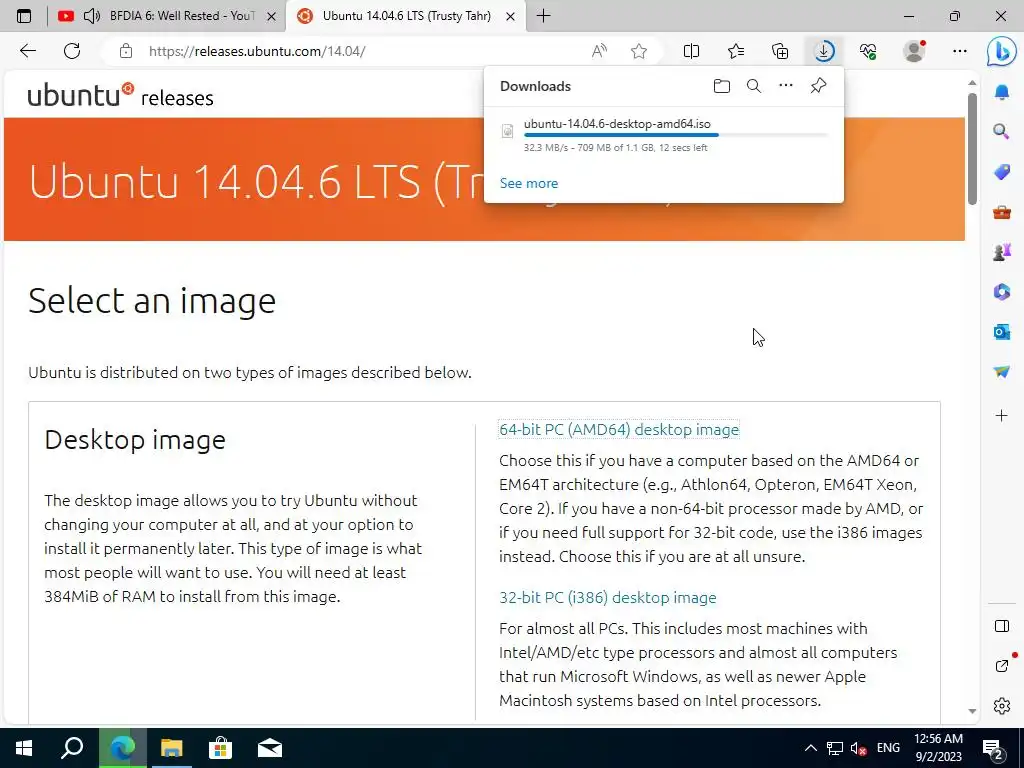Screen dimensions: 1024x768
Task: Start Read aloud from address bar
Action: point(599,51)
